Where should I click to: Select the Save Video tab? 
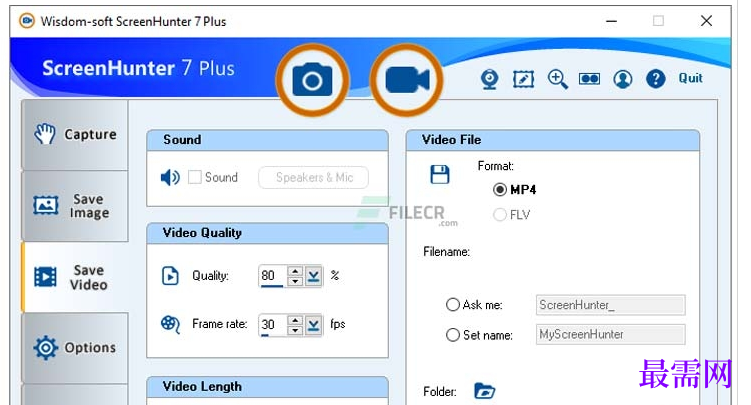(75, 277)
